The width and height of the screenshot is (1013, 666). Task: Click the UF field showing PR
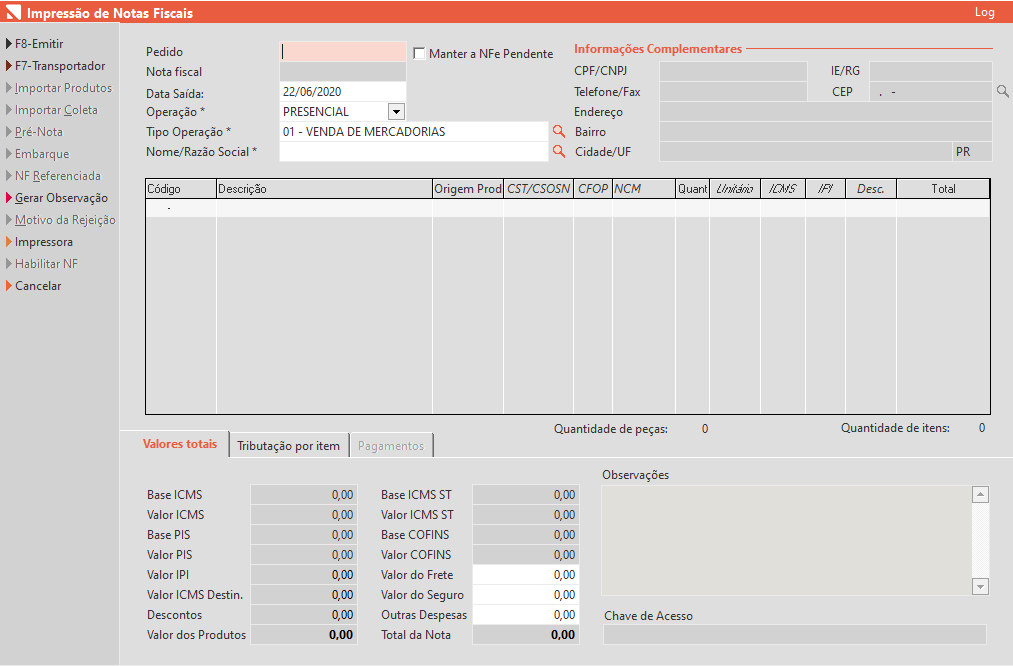coord(972,152)
